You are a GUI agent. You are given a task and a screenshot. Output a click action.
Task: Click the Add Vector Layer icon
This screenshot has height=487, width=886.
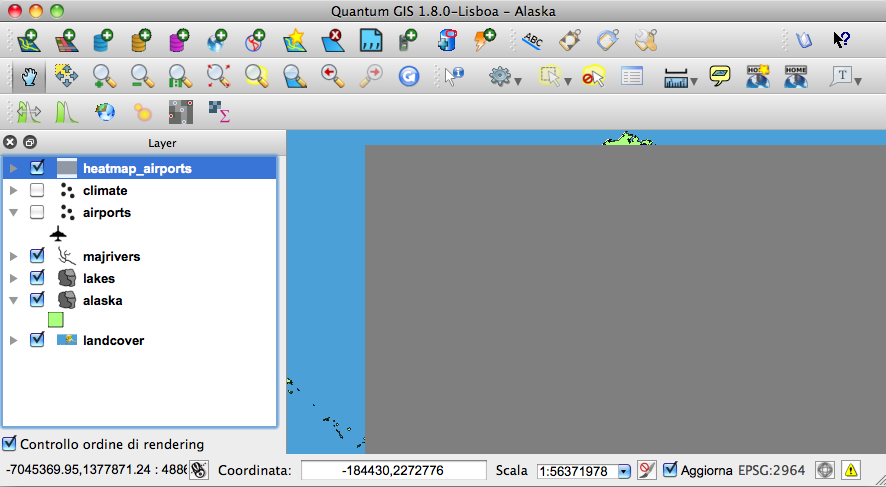click(x=28, y=41)
